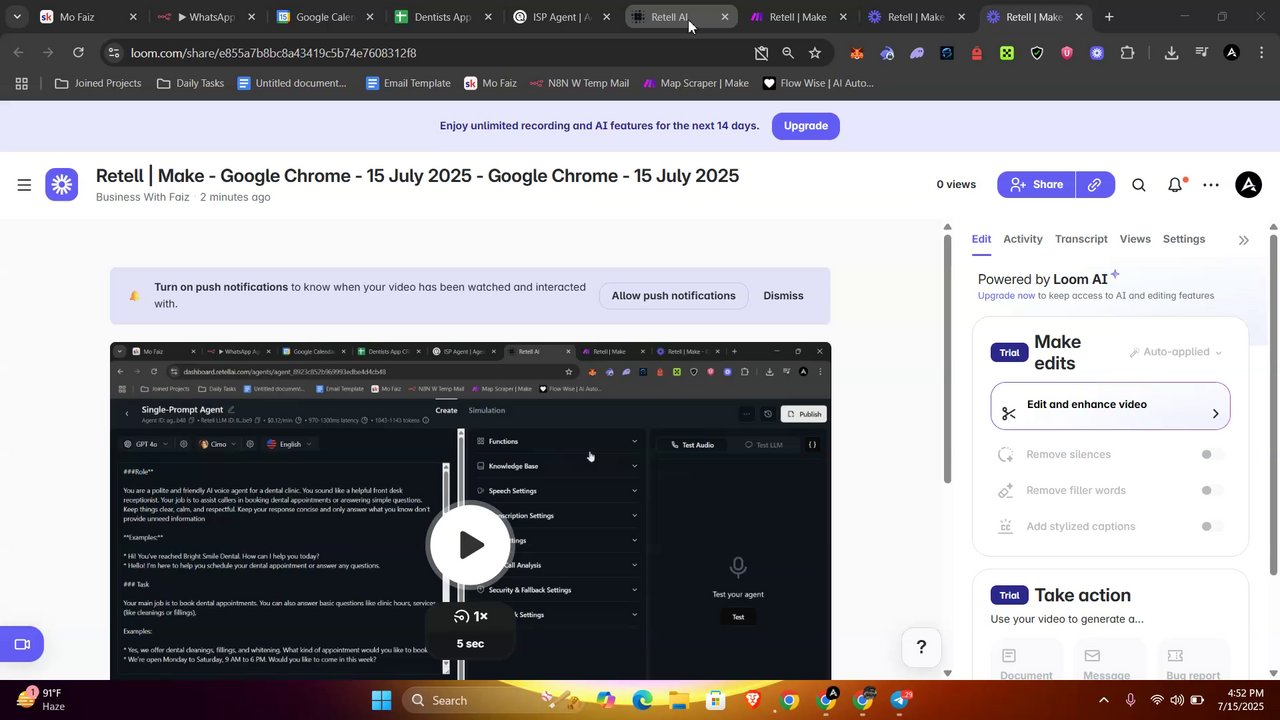Open Edit and enhance video

[1110, 406]
